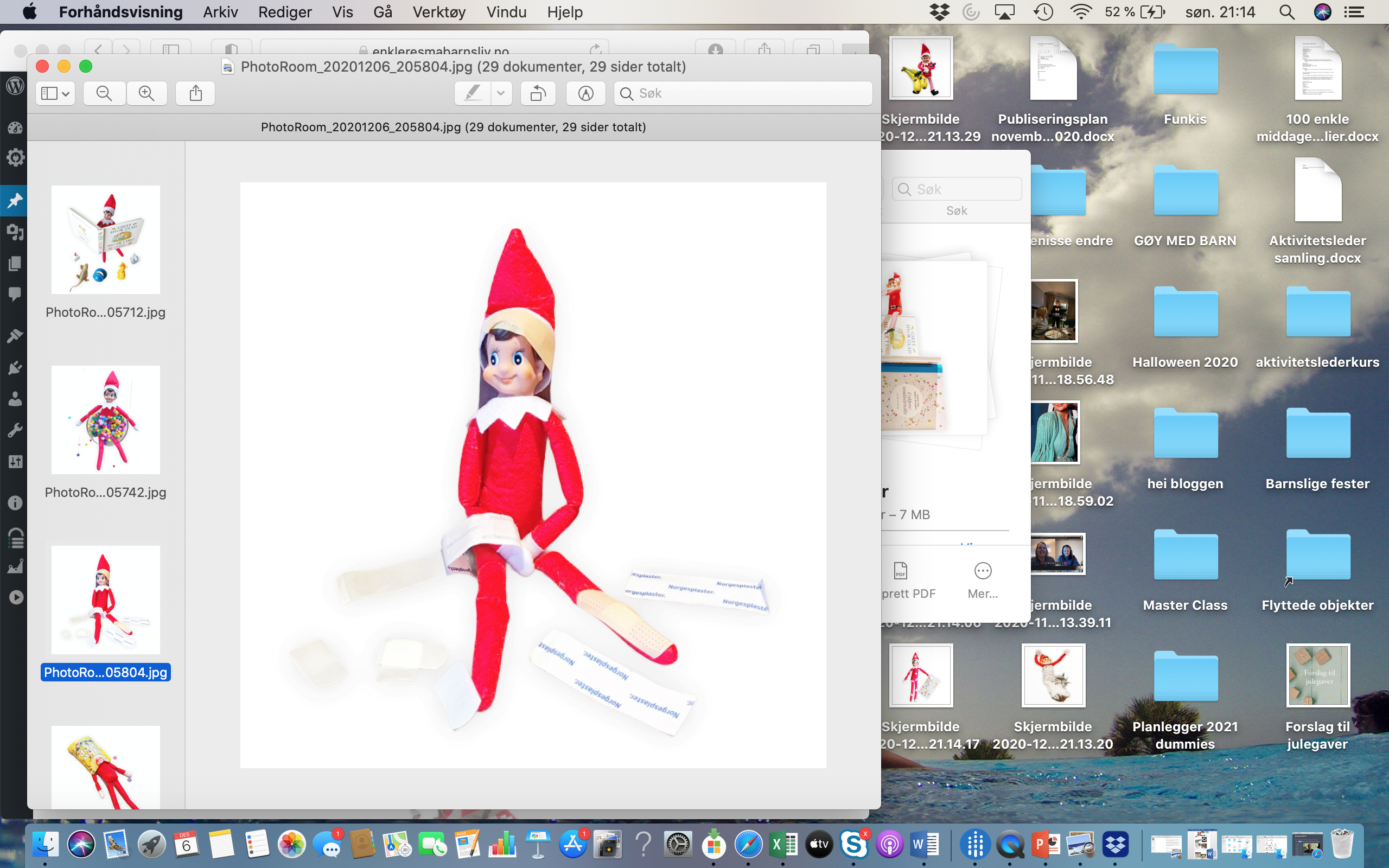1389x868 pixels.
Task: Expand the highlight color dropdown arrow
Action: (500, 93)
